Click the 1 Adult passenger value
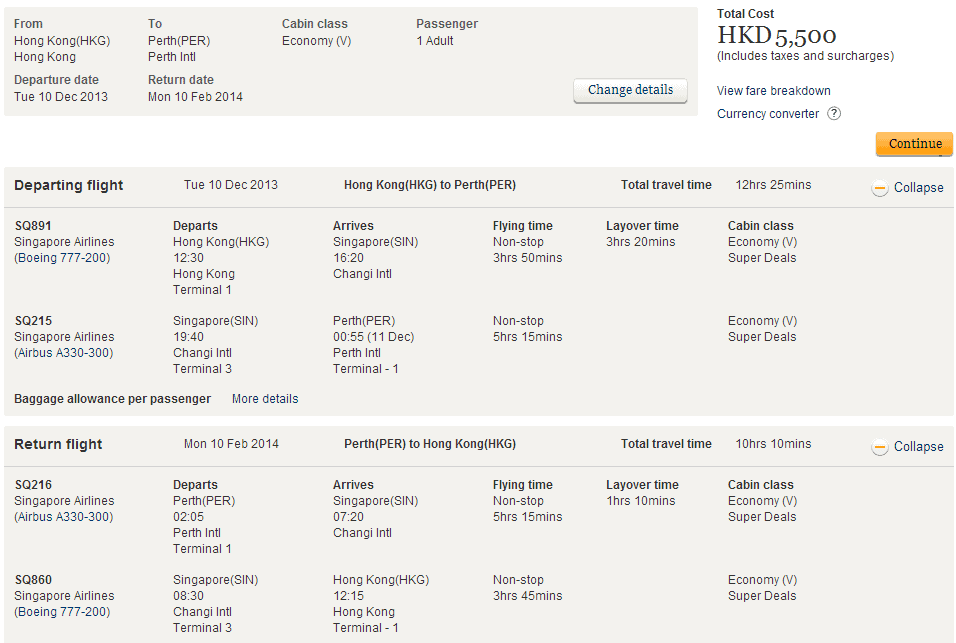This screenshot has width=956, height=643. (435, 41)
